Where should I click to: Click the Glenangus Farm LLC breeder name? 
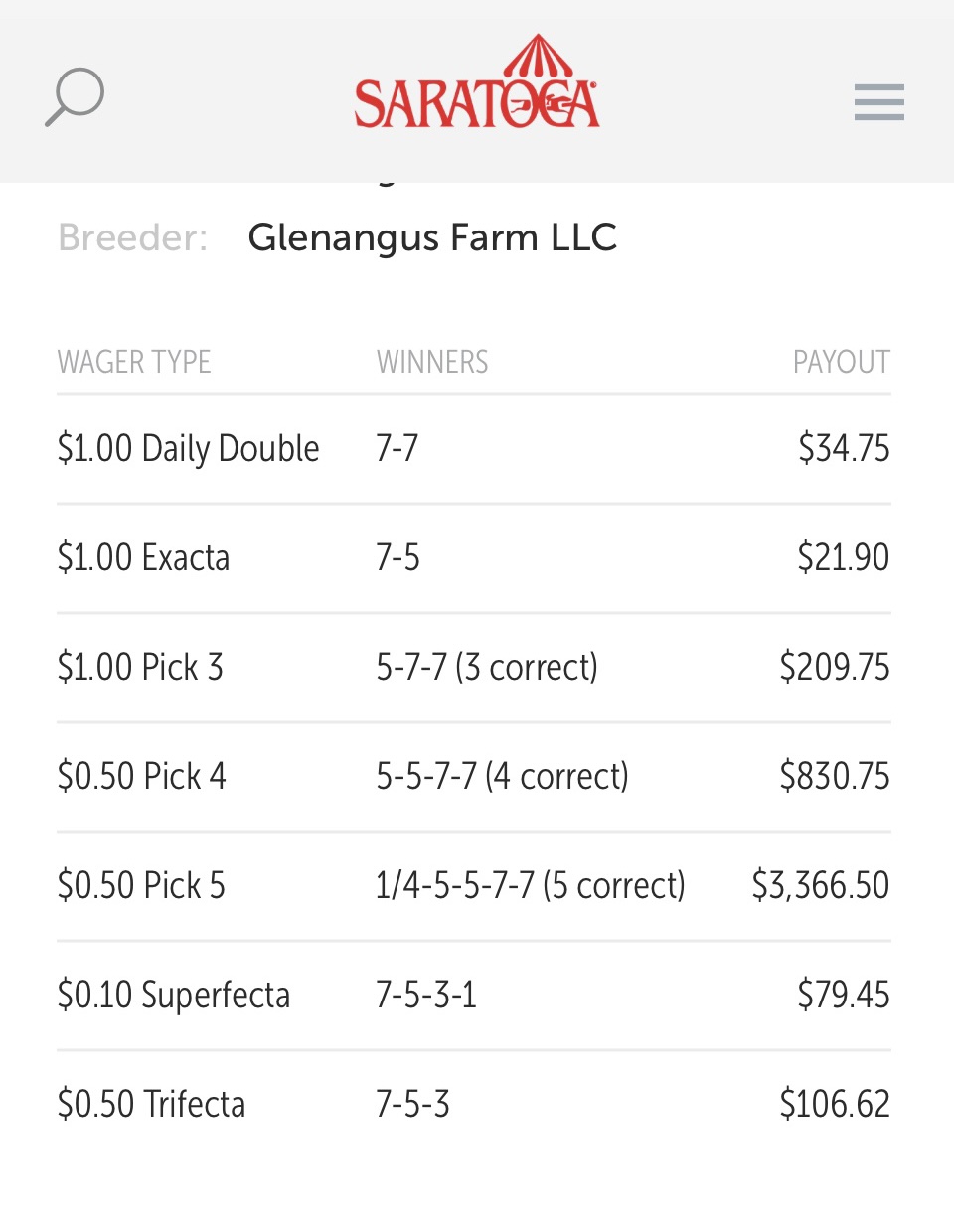[x=432, y=238]
